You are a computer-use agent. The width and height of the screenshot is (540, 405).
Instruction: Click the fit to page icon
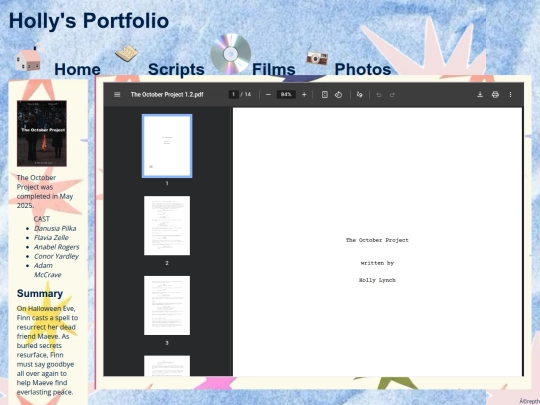324,94
